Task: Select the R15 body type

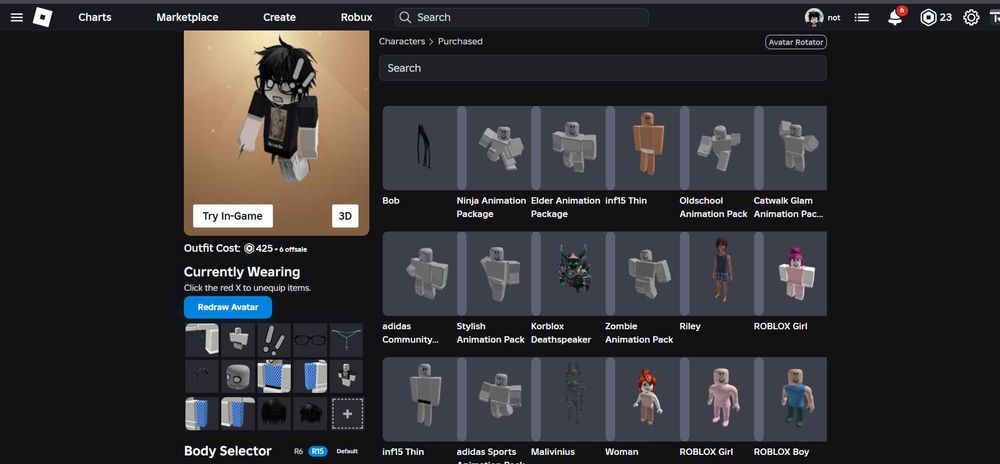Action: [318, 451]
